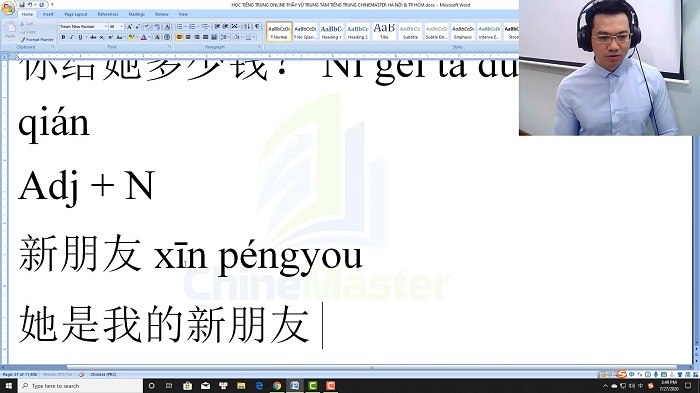
Task: Align text left
Action: [179, 37]
